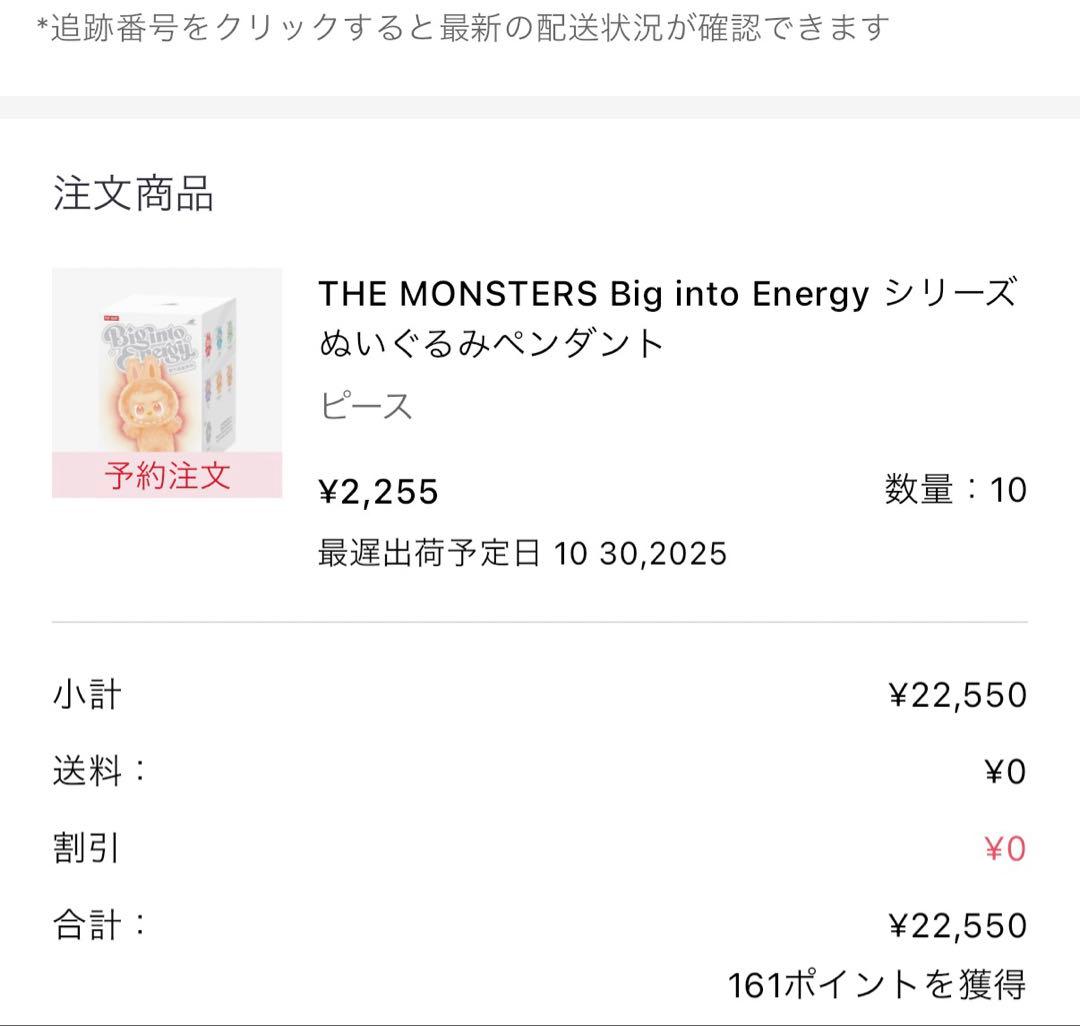This screenshot has width=1080, height=1026.
Task: Tap the 注文商品 section heading
Action: pyautogui.click(x=133, y=193)
